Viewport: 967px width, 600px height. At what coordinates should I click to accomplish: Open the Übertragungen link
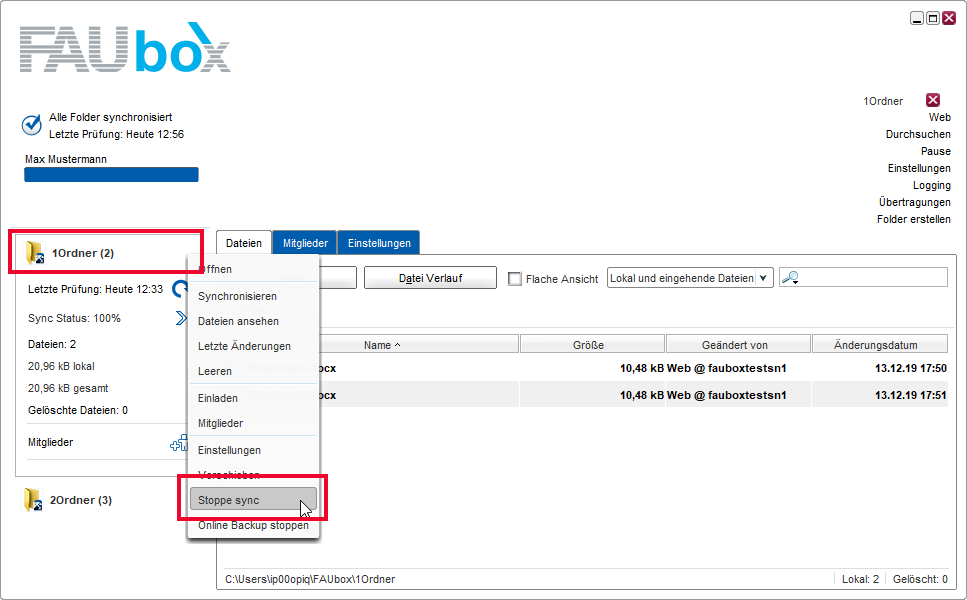[x=915, y=202]
